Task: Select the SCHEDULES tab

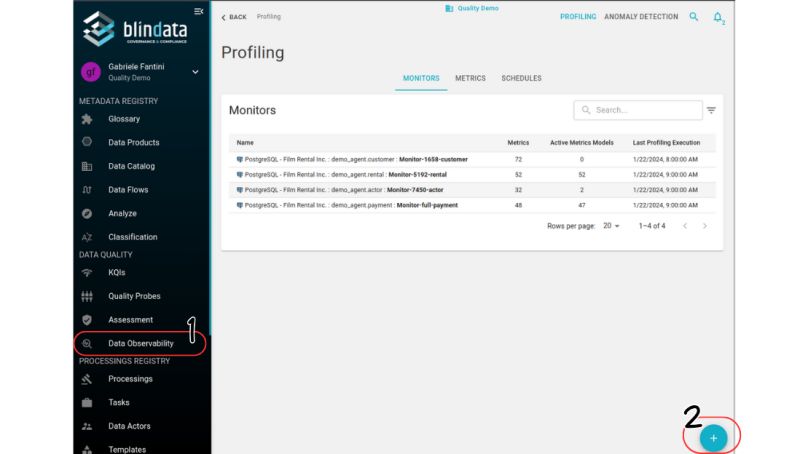Action: pos(521,78)
